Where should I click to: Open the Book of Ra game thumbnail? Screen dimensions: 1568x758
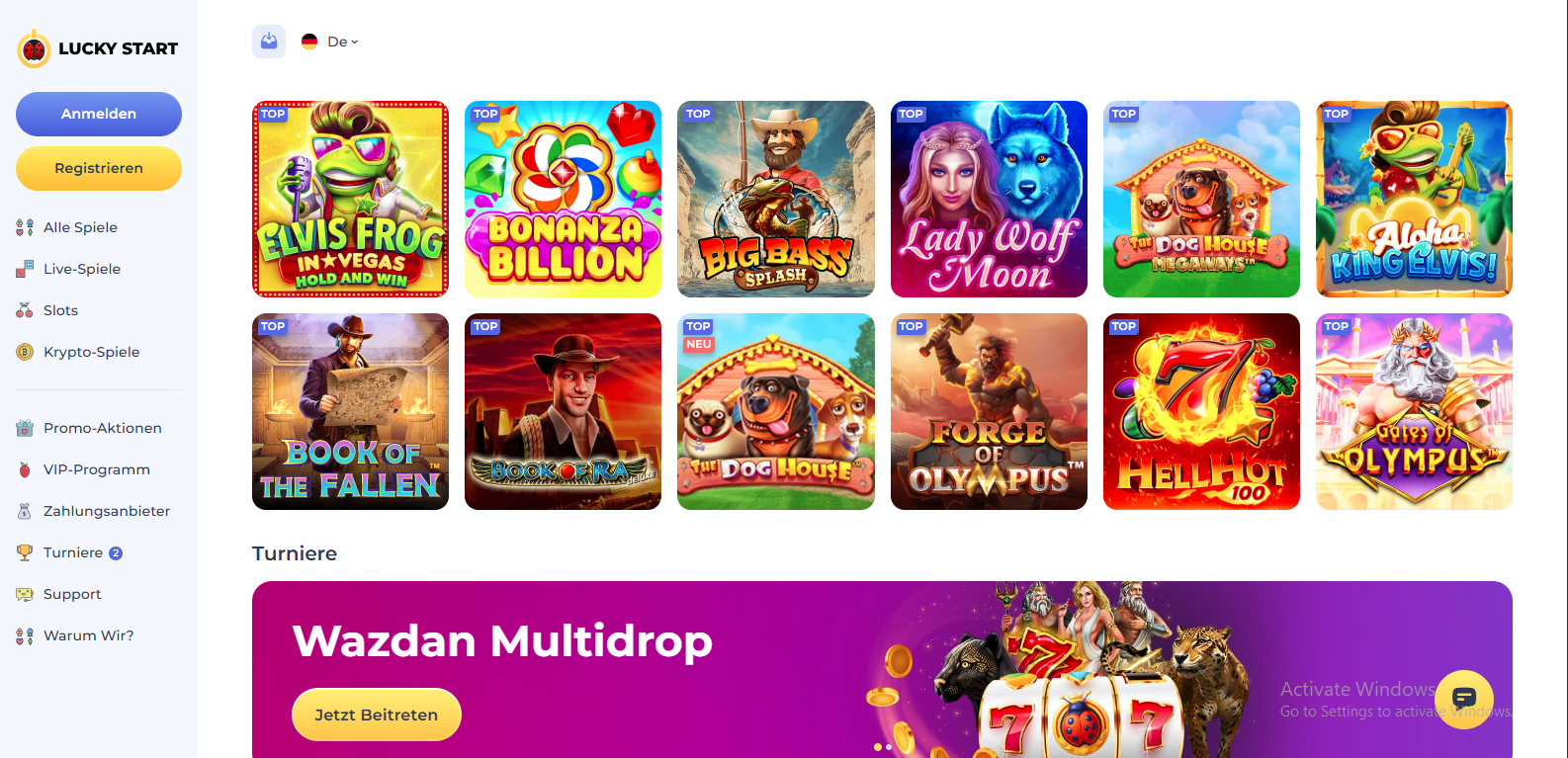click(x=564, y=411)
